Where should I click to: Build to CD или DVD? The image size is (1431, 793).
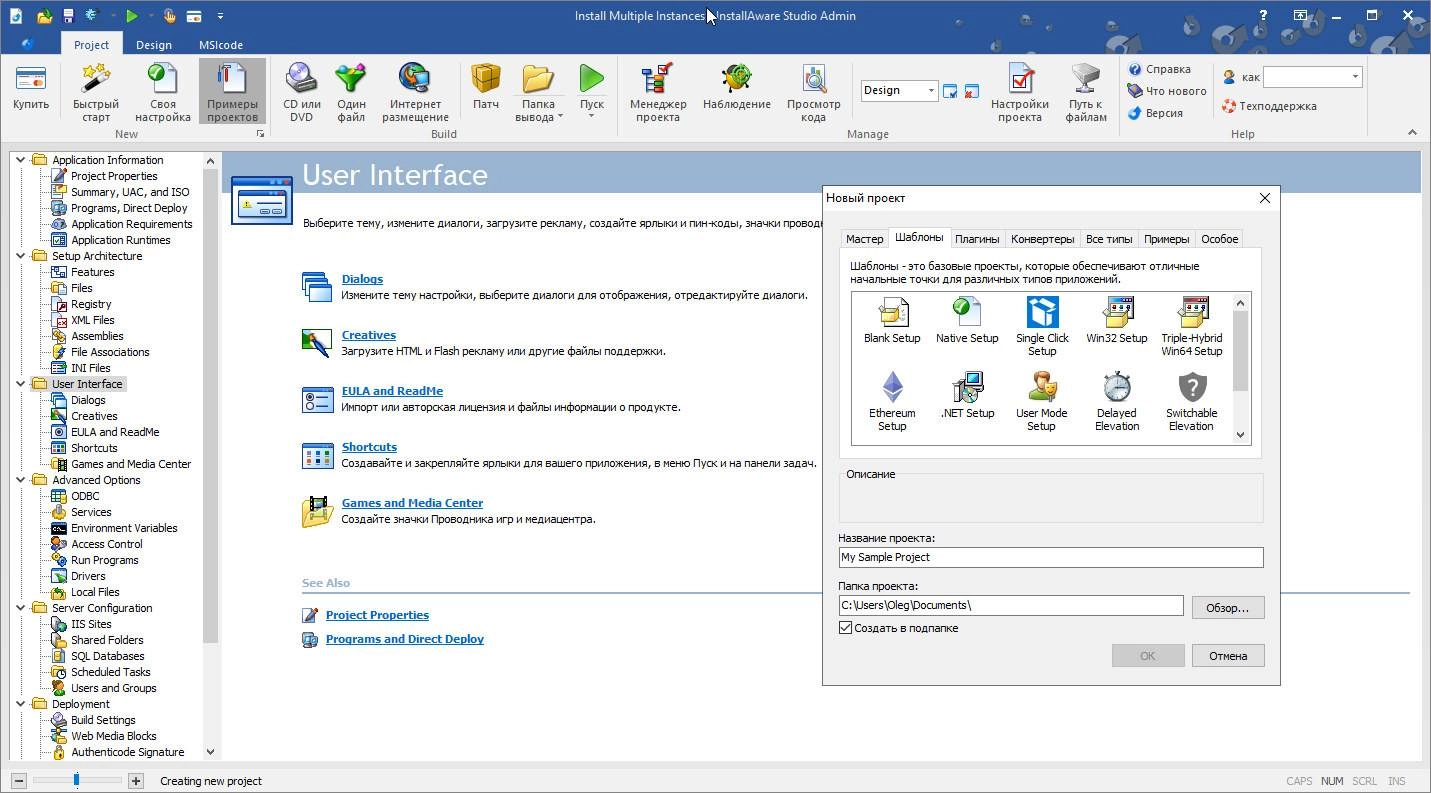coord(301,92)
